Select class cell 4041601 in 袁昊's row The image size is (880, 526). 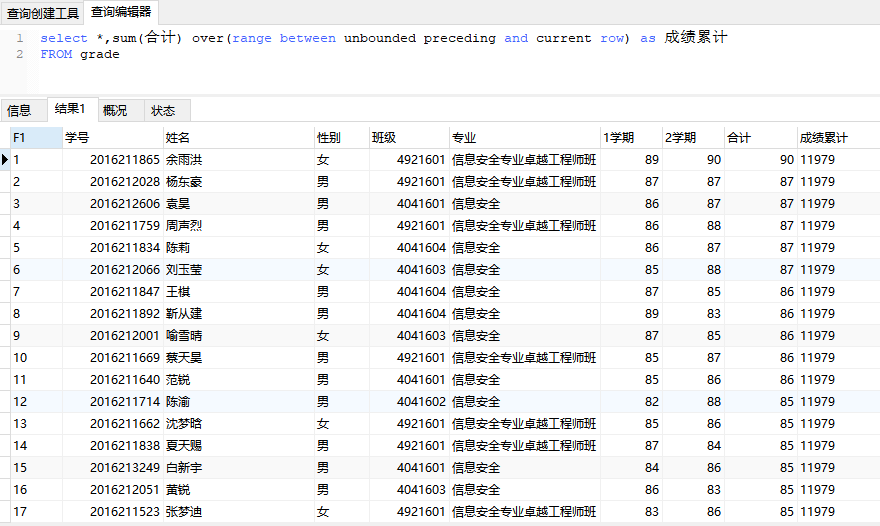tap(409, 204)
